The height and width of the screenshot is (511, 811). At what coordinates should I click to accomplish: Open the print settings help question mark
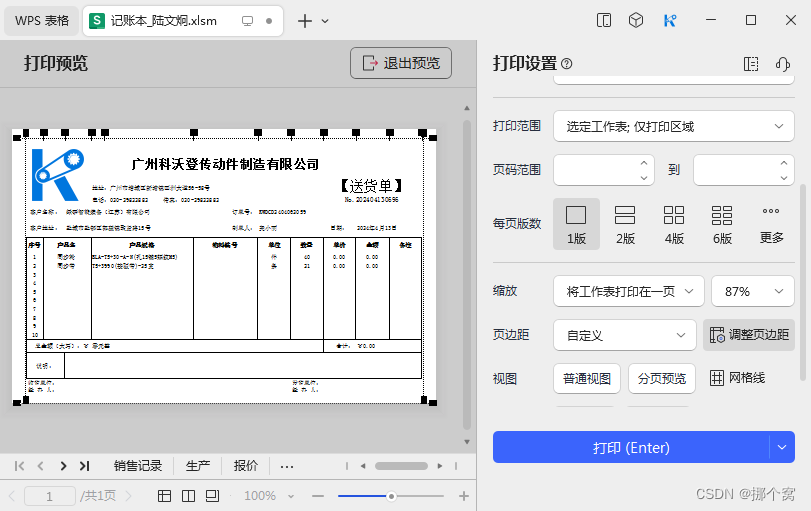(x=566, y=64)
